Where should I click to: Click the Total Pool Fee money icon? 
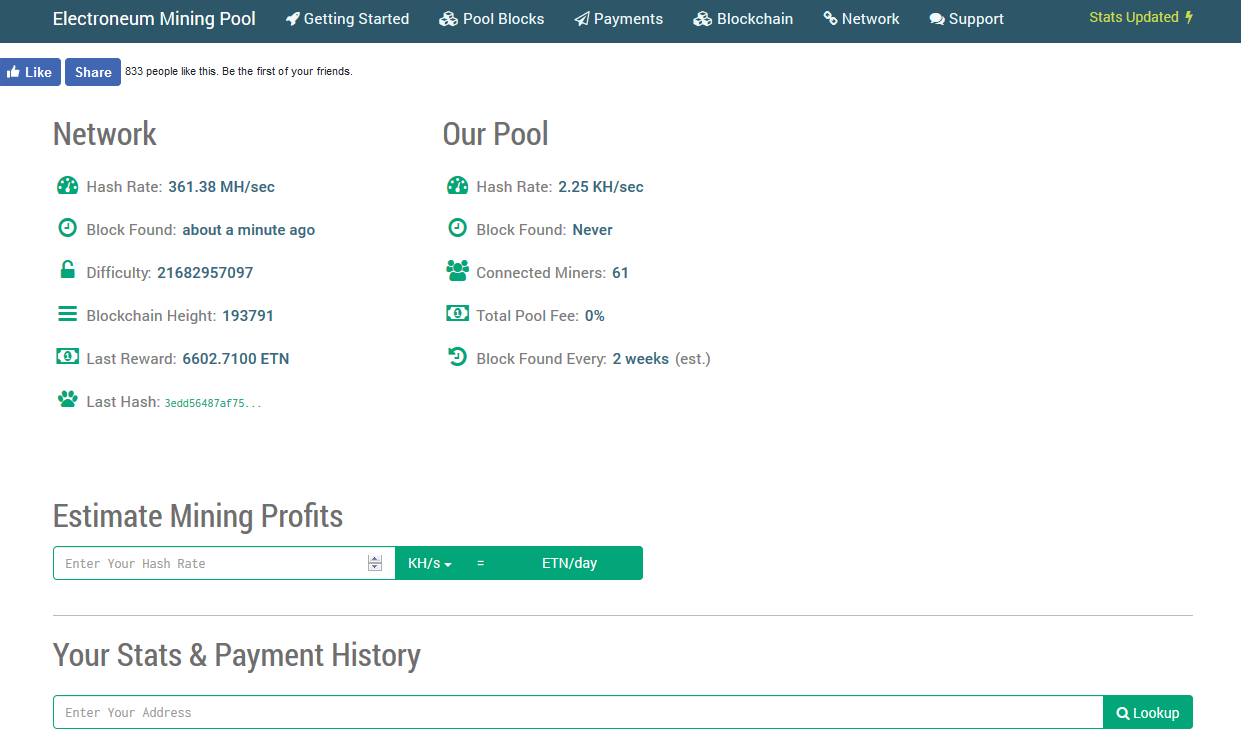tap(457, 313)
